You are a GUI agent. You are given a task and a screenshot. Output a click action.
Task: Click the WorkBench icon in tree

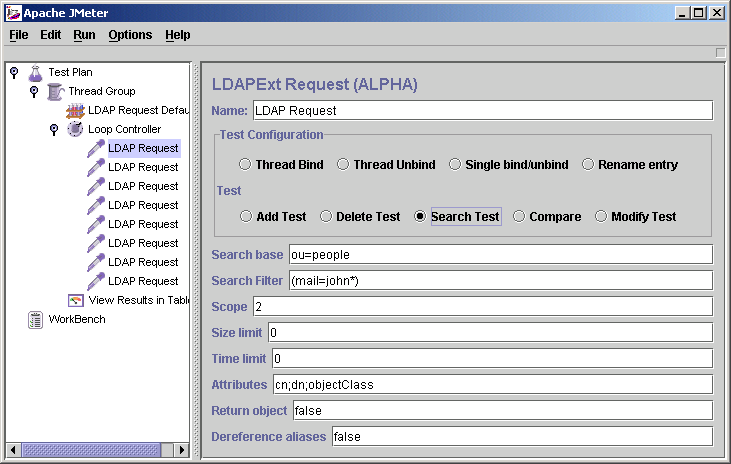click(x=35, y=319)
